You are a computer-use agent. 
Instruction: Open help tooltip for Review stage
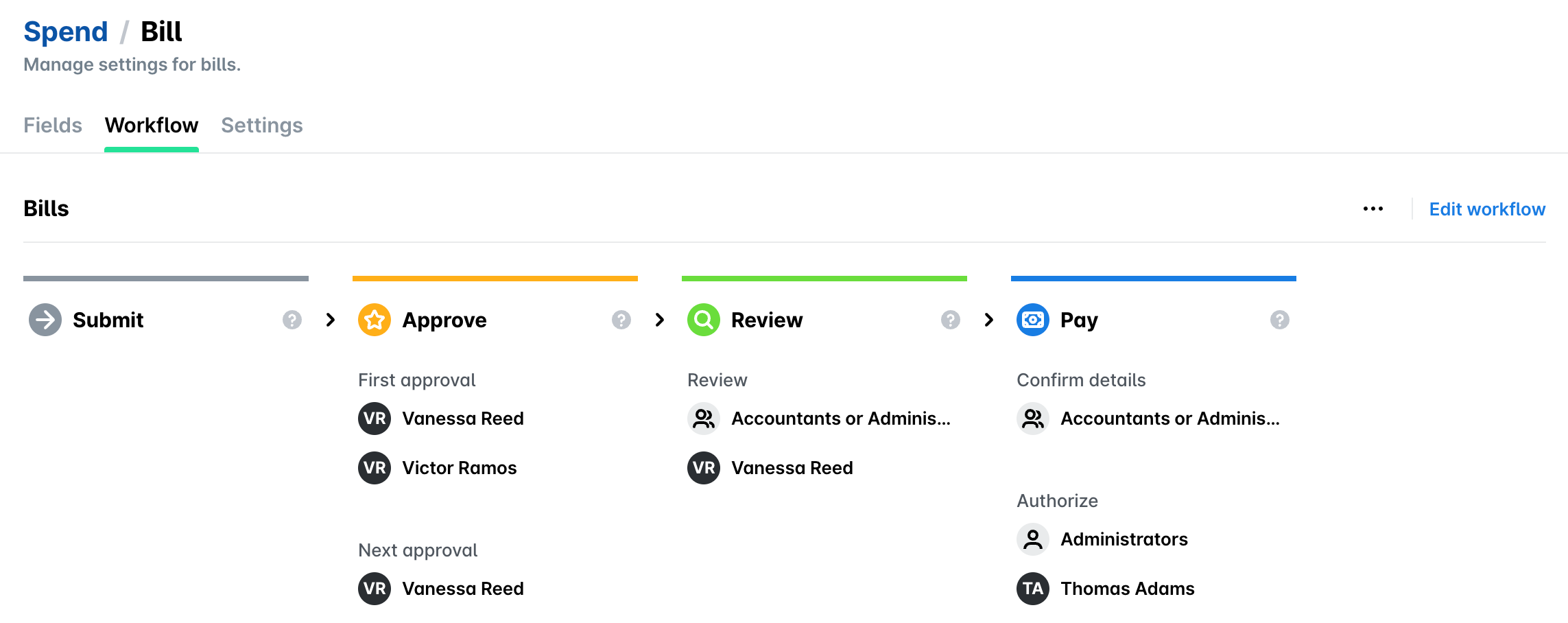pos(951,320)
